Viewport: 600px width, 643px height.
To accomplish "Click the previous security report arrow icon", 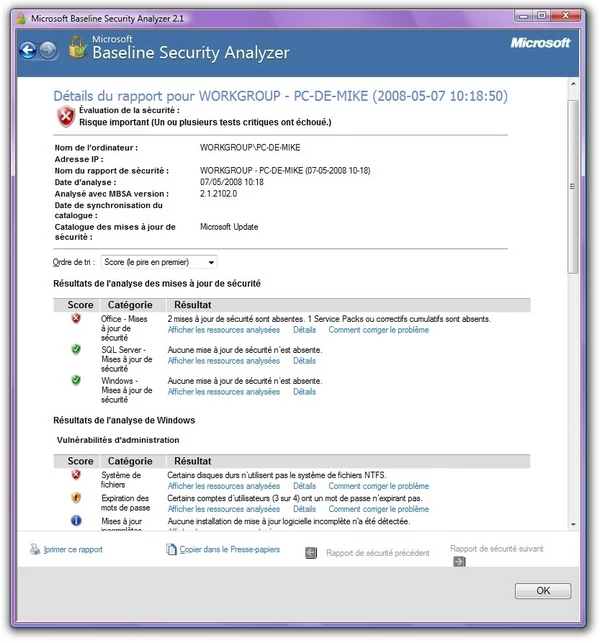I will click(311, 553).
